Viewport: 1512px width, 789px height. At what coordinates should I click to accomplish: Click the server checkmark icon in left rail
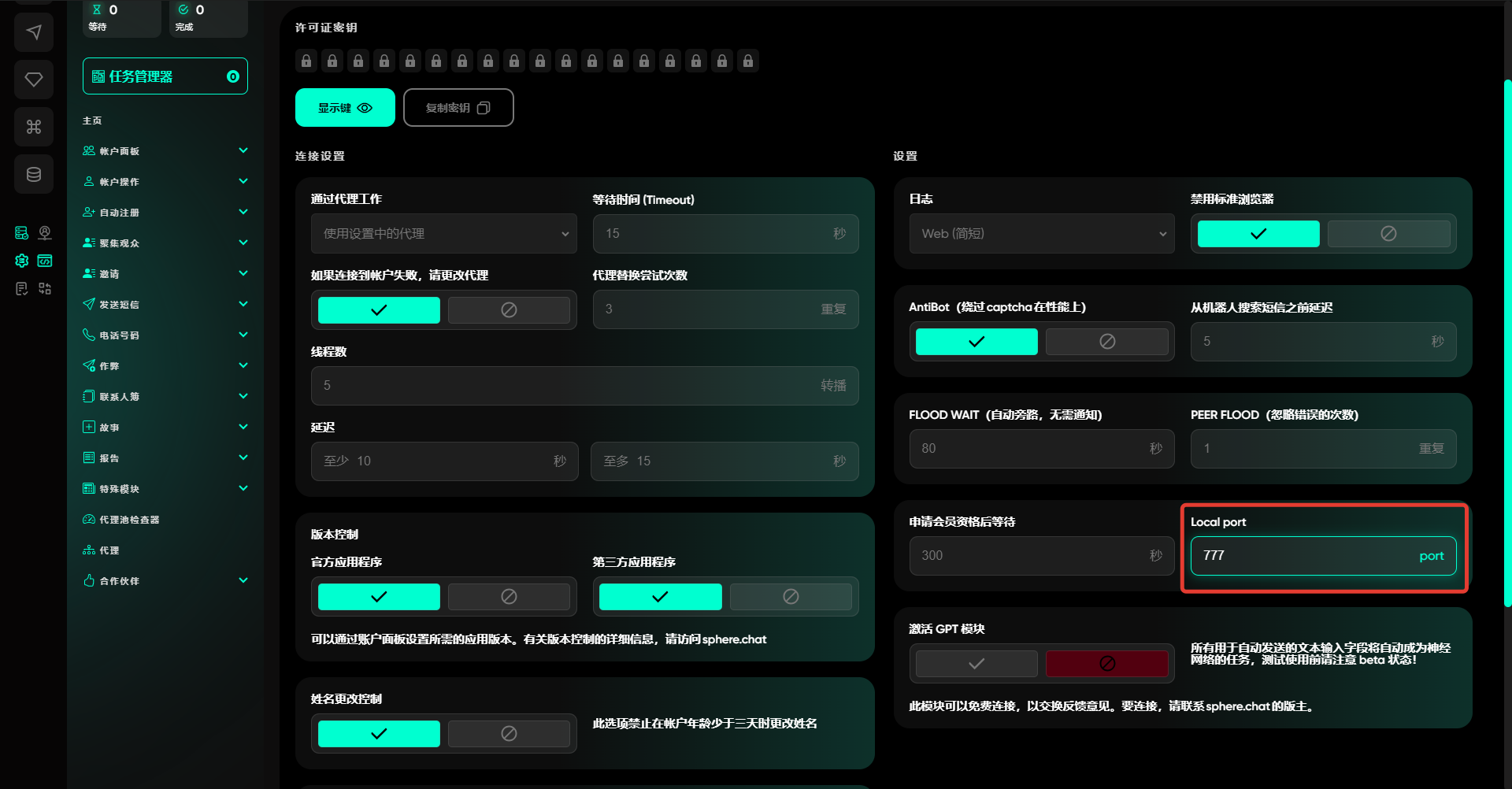pos(22,233)
